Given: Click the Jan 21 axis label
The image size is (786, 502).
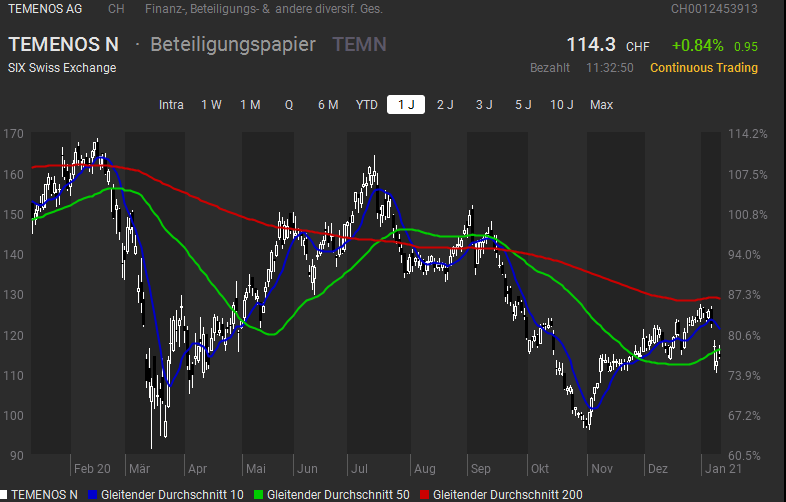Looking at the screenshot, I should [723, 469].
